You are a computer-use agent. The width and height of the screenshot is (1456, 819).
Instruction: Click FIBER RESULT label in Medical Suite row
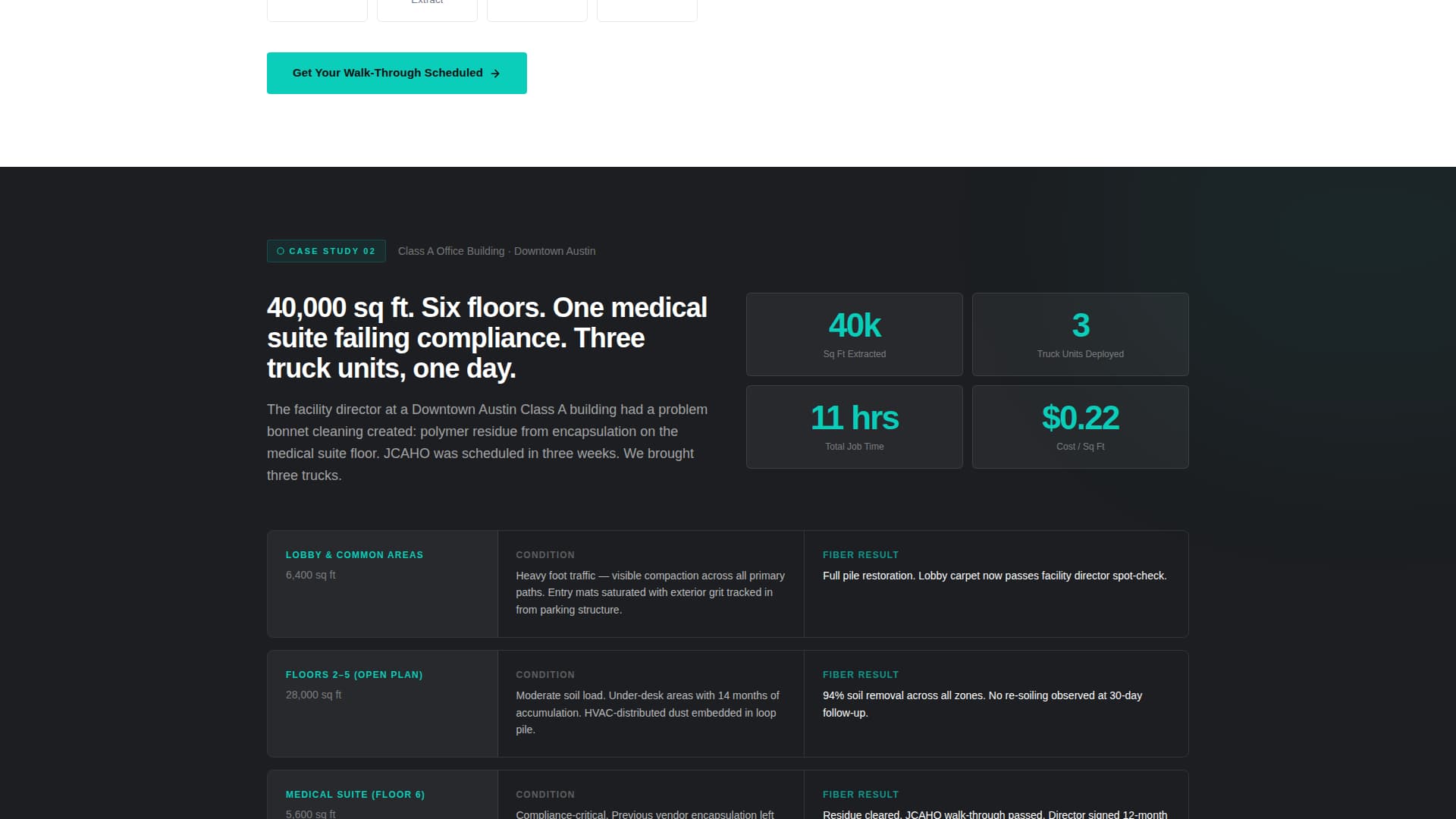click(861, 795)
